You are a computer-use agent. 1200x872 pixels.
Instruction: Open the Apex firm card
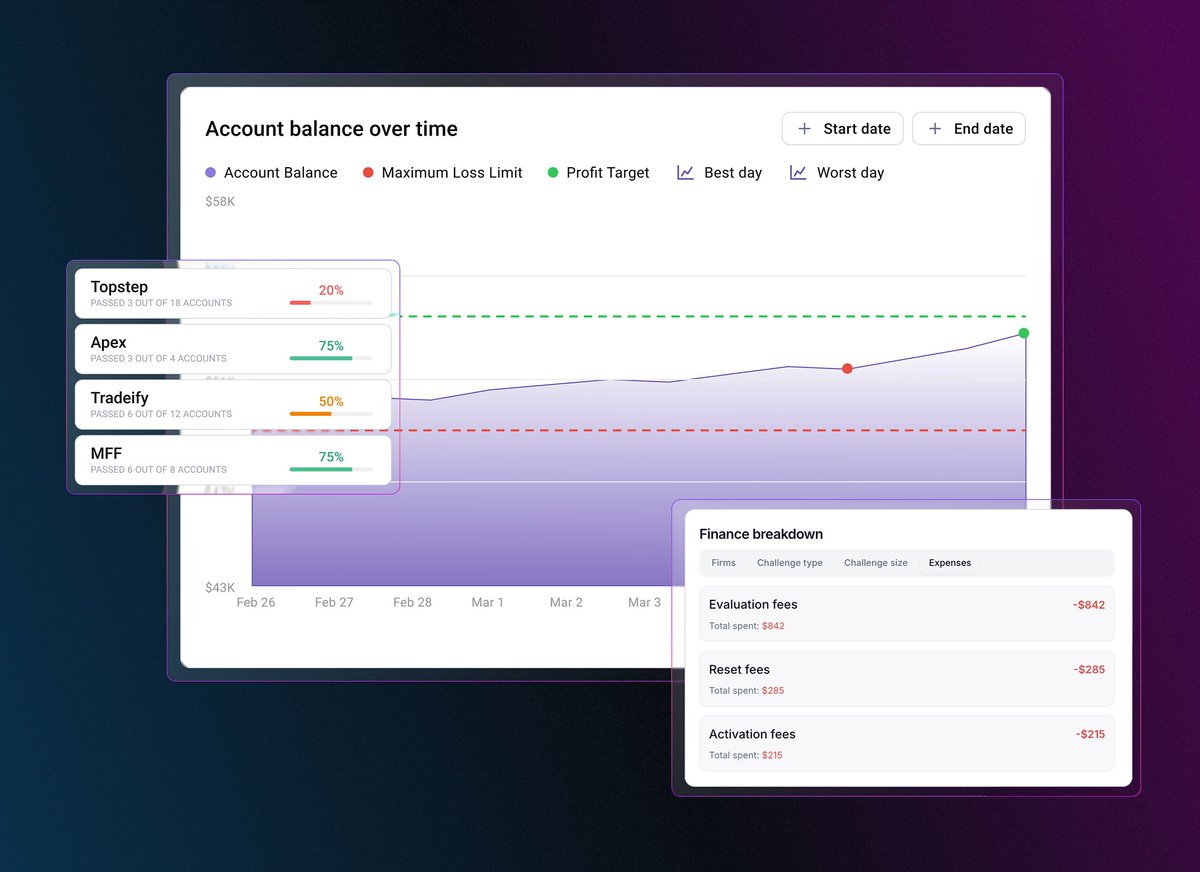coord(233,349)
